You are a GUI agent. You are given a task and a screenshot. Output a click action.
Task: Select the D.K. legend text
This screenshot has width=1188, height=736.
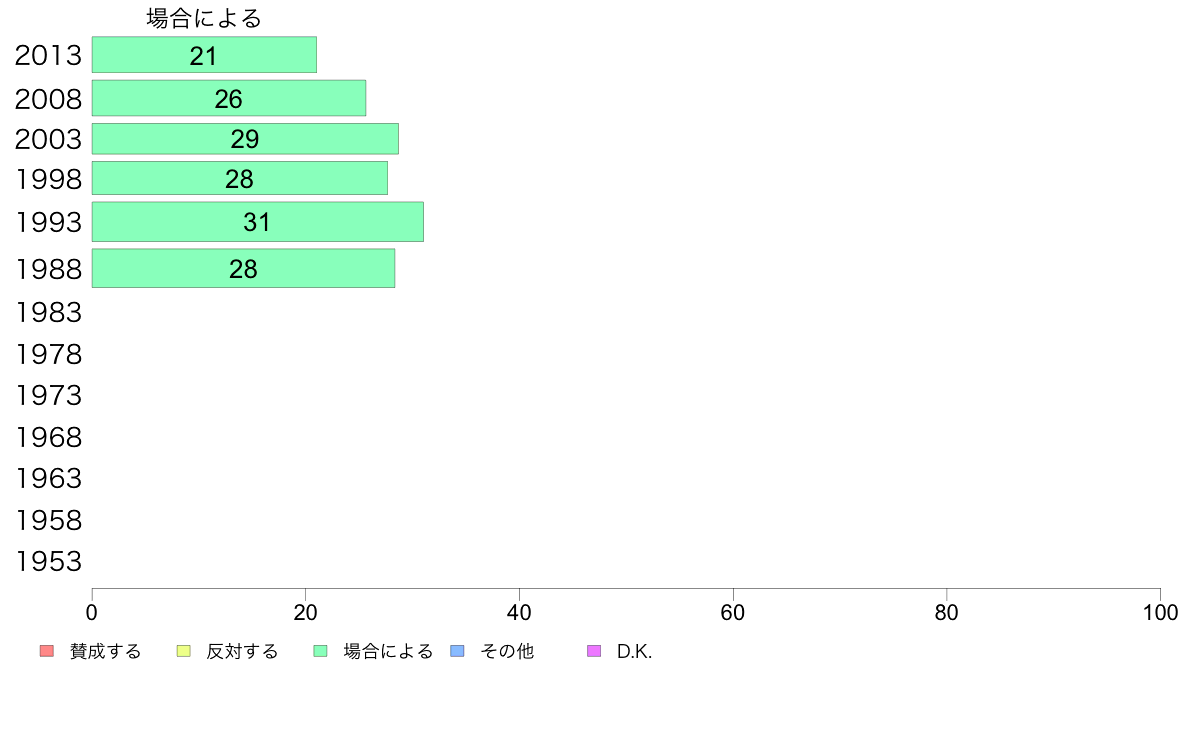pyautogui.click(x=634, y=651)
